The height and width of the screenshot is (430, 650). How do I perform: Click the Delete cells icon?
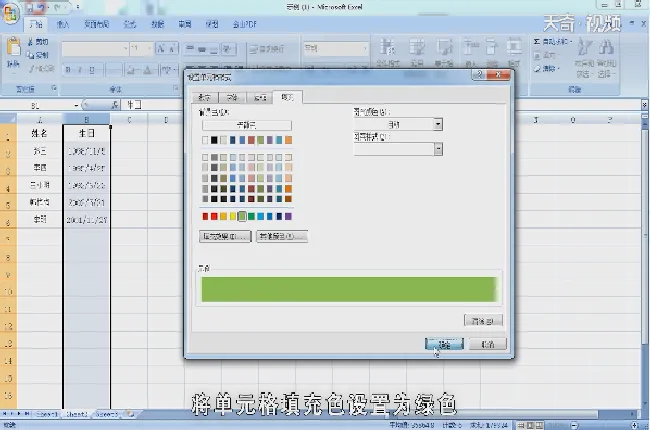click(492, 47)
